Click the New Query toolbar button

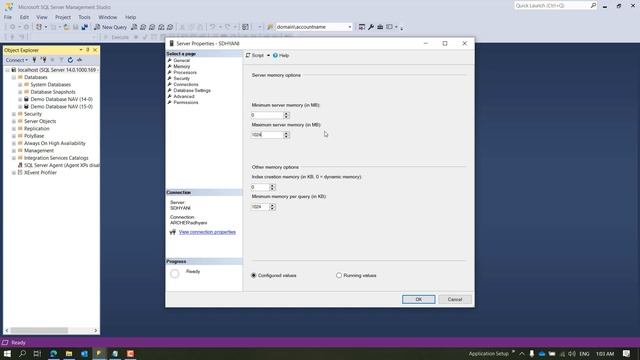coord(111,27)
